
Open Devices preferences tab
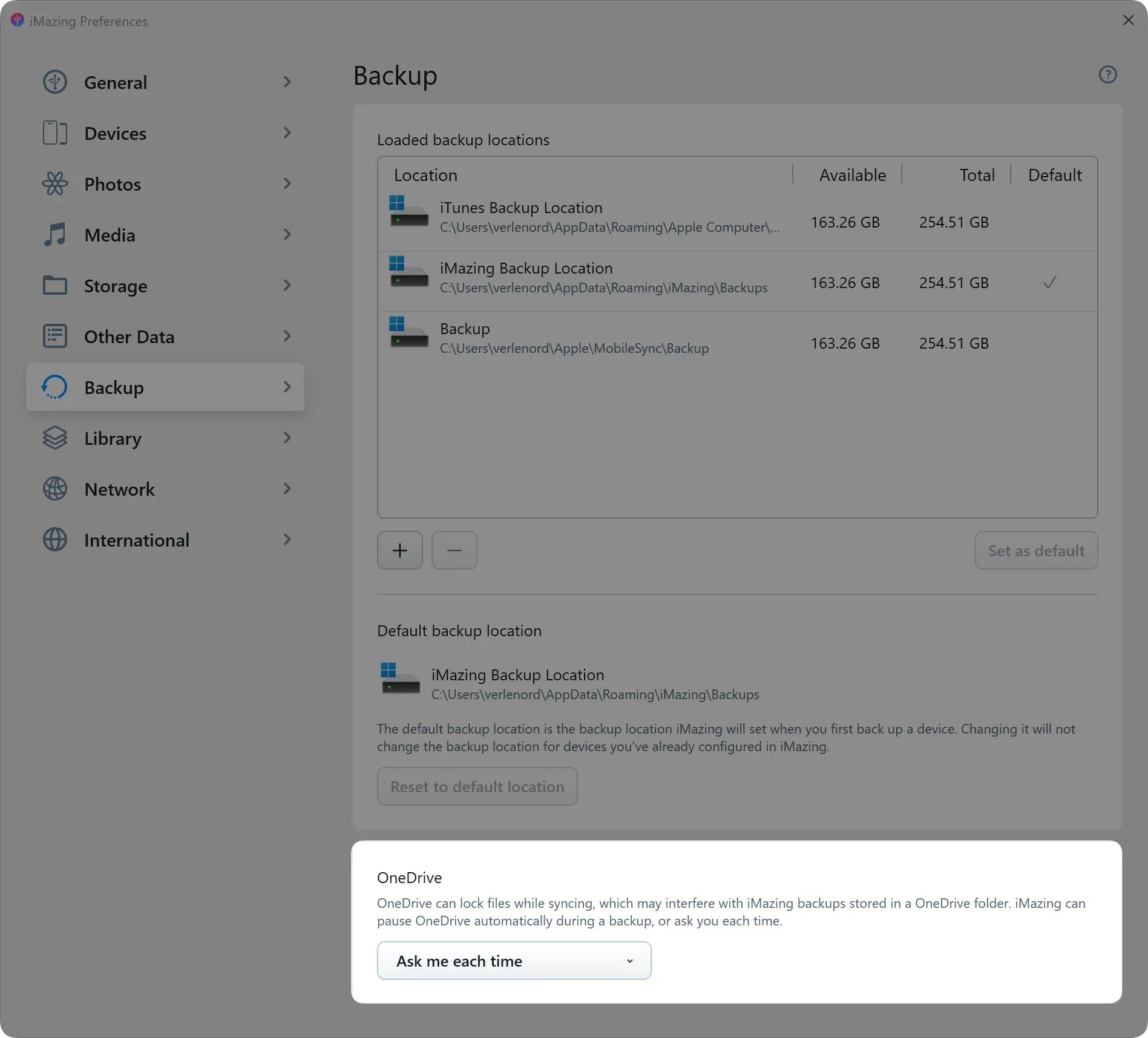[165, 133]
